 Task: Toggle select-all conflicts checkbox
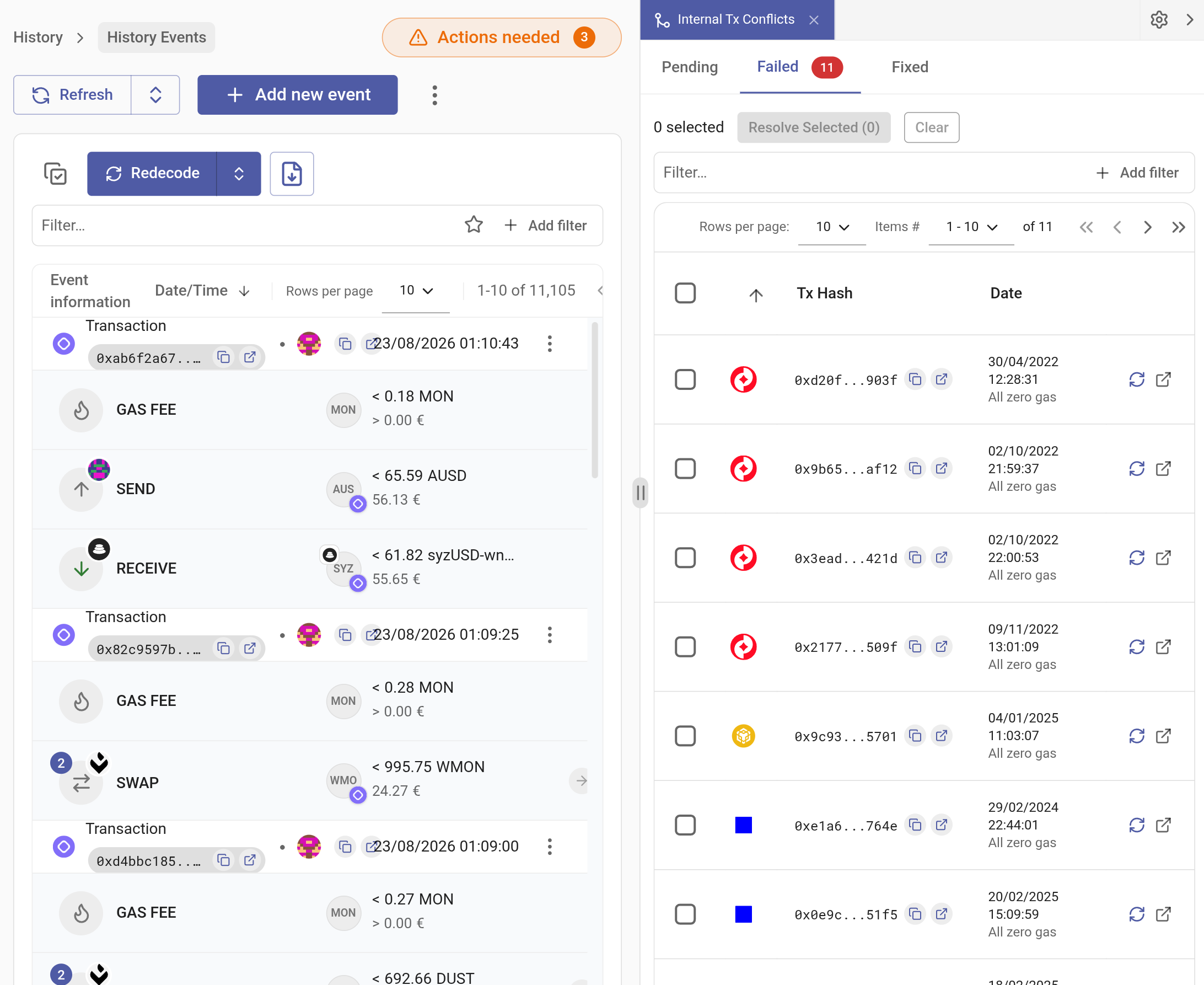point(685,293)
